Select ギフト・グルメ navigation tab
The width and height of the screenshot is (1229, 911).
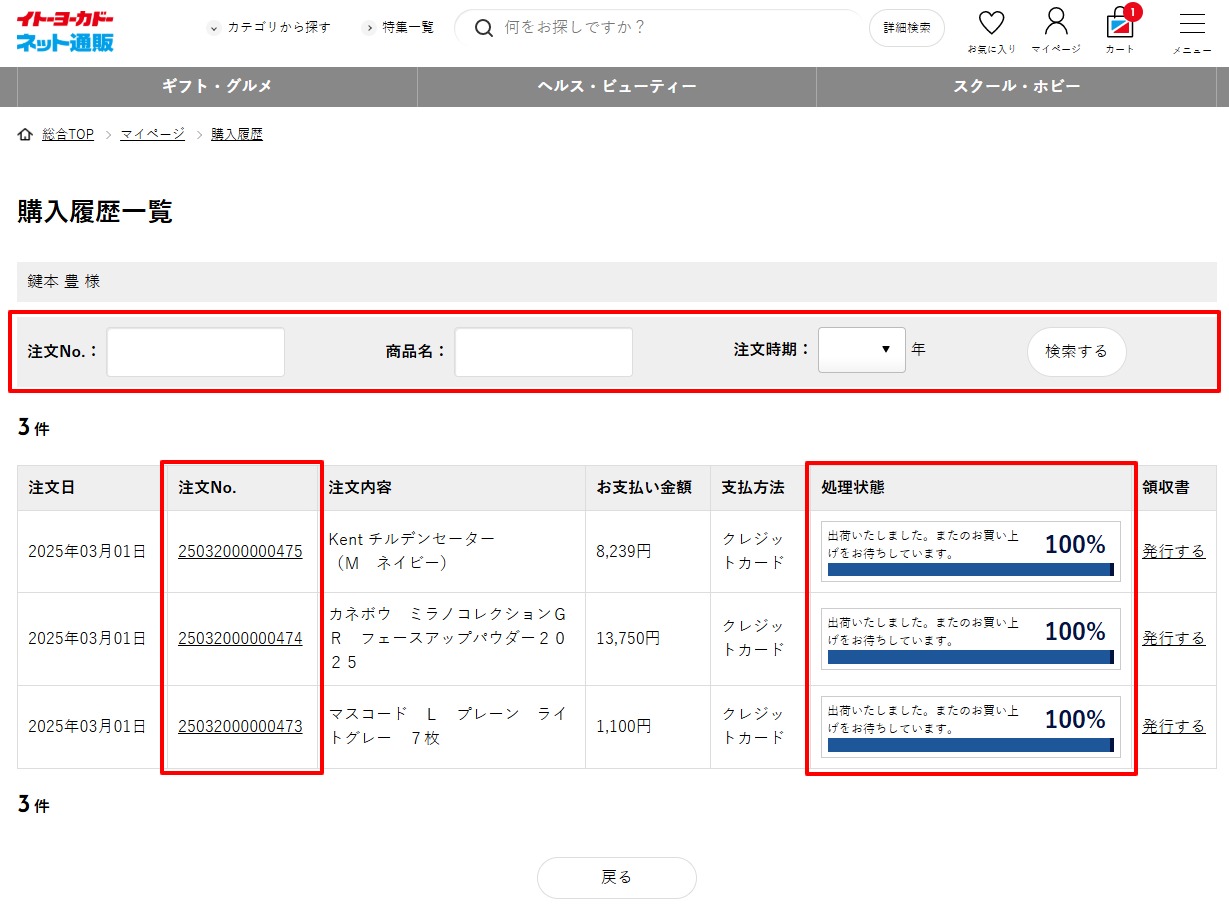point(217,87)
